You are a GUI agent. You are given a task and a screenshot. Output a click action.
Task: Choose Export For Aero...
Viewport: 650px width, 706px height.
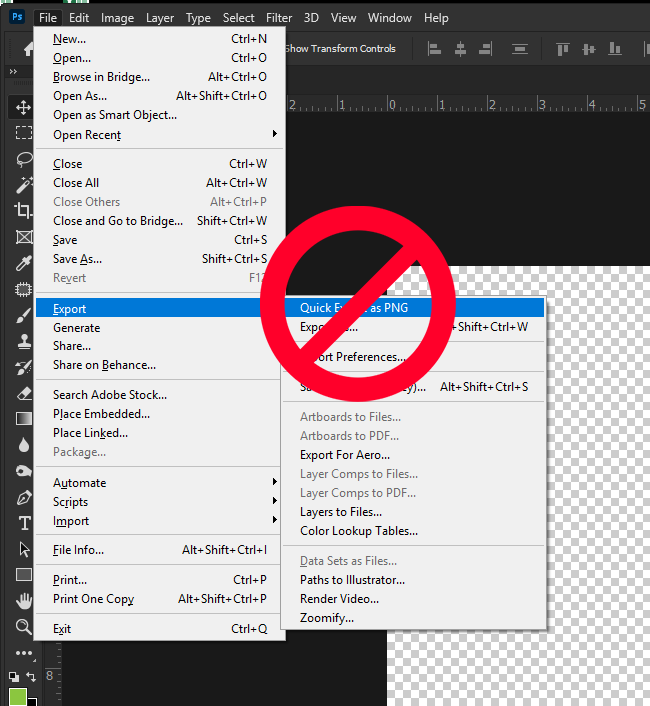pyautogui.click(x=413, y=455)
